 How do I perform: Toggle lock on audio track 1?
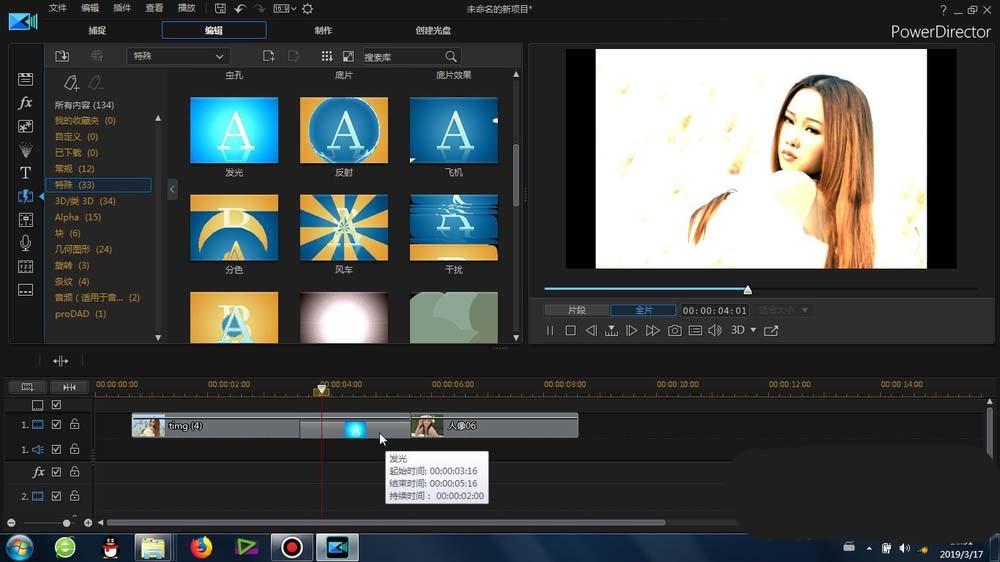tap(74, 449)
